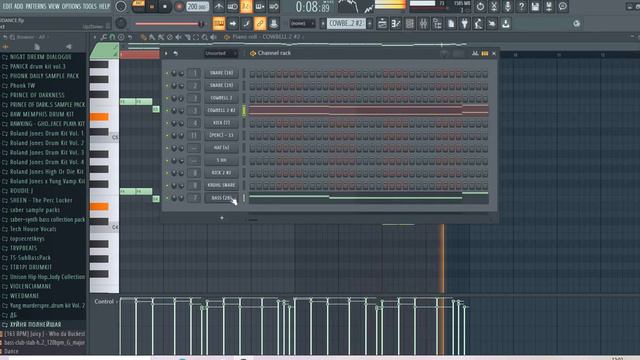Viewport: 640px width, 360px height.
Task: Open the tempo tapper icon
Action: (478, 24)
